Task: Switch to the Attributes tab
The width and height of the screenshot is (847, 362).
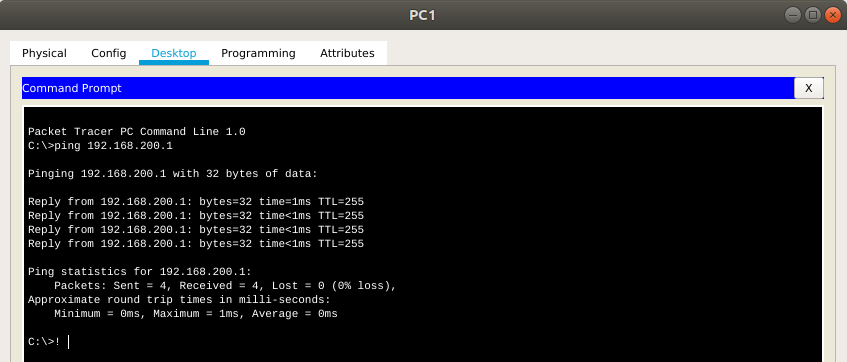Action: pos(347,53)
